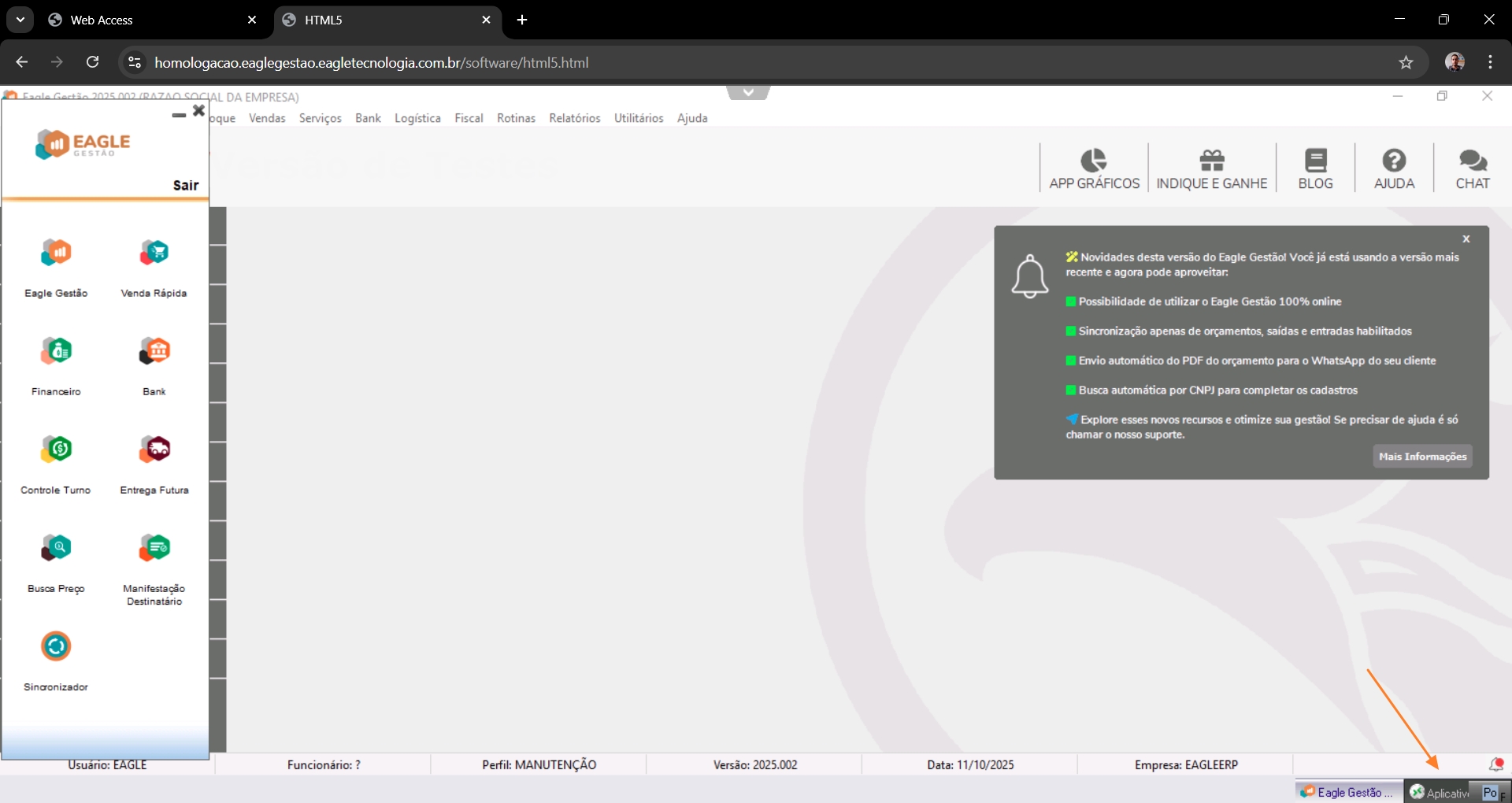1512x803 pixels.
Task: Click the AJUDA question mark icon
Action: pyautogui.click(x=1394, y=161)
